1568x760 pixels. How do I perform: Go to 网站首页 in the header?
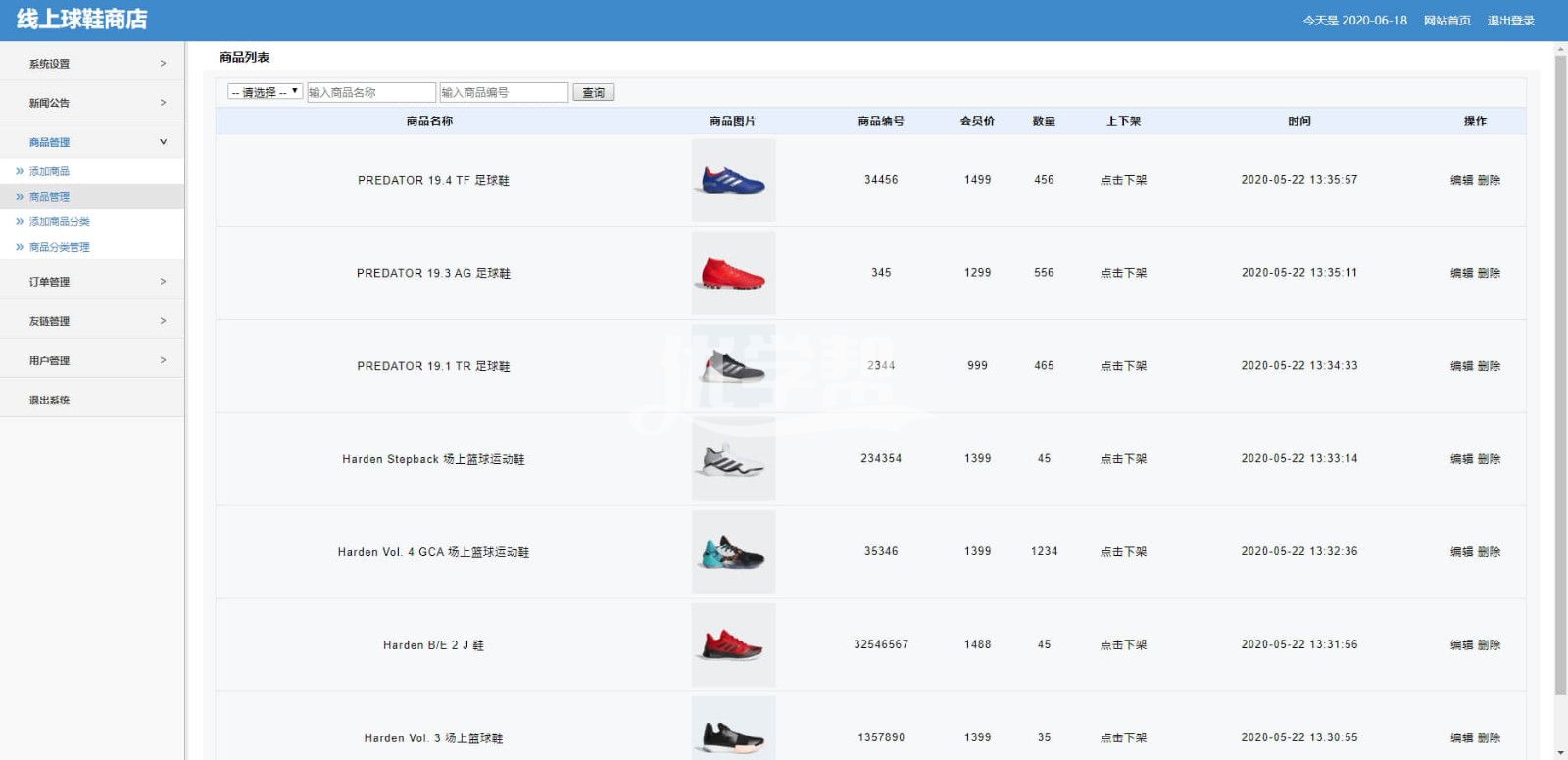tap(1446, 21)
